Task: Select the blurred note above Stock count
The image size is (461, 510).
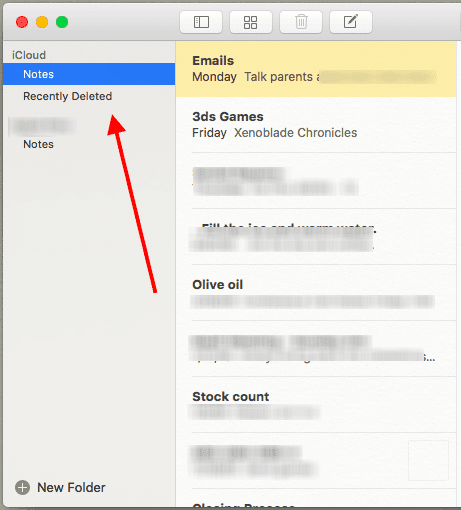Action: point(316,349)
